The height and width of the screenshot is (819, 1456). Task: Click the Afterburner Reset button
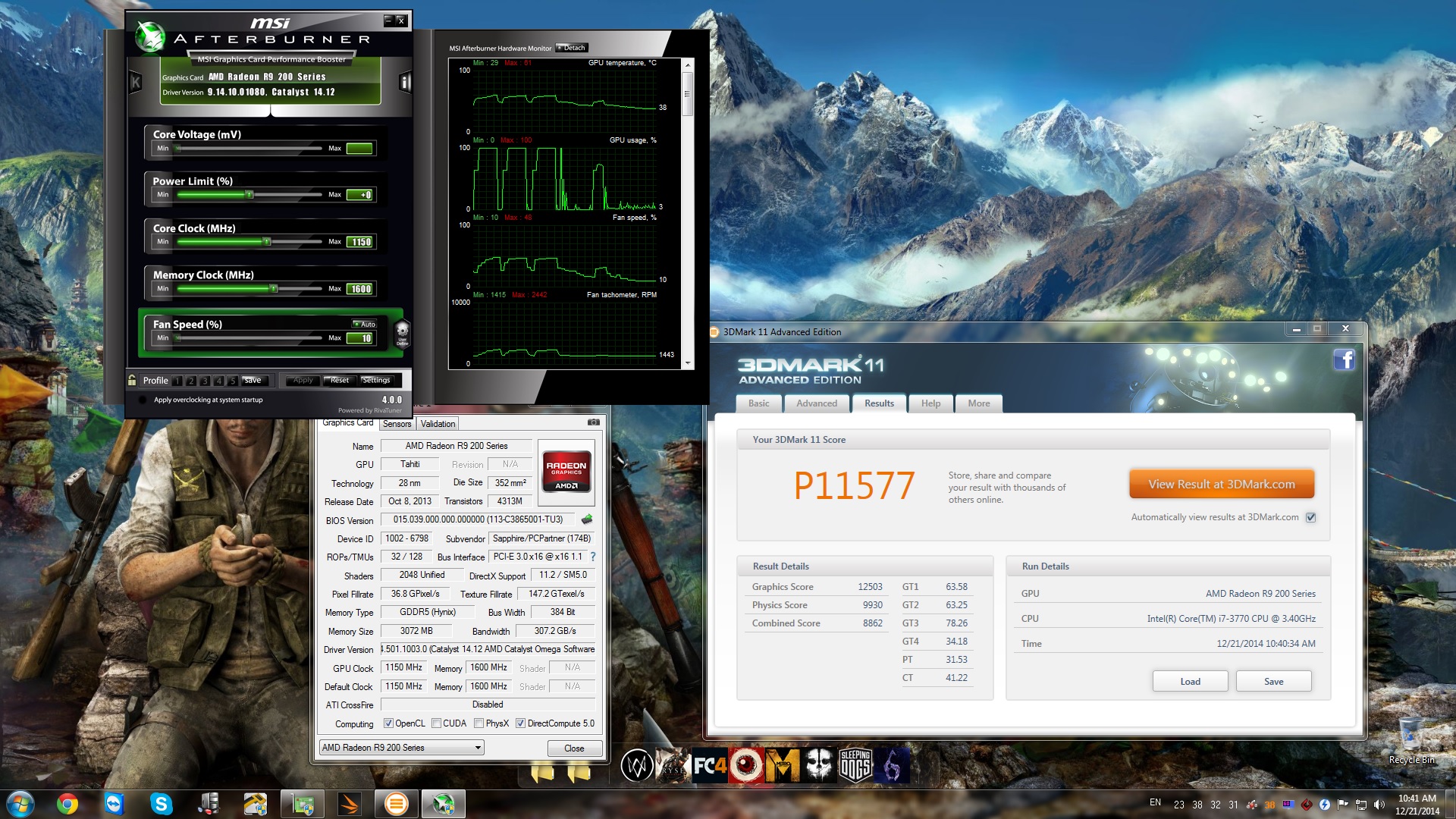click(x=339, y=380)
